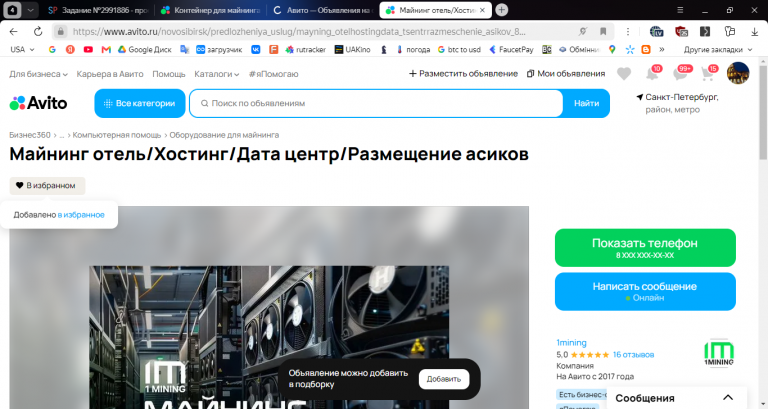
Task: Open the Помощь link
Action: pos(168,74)
